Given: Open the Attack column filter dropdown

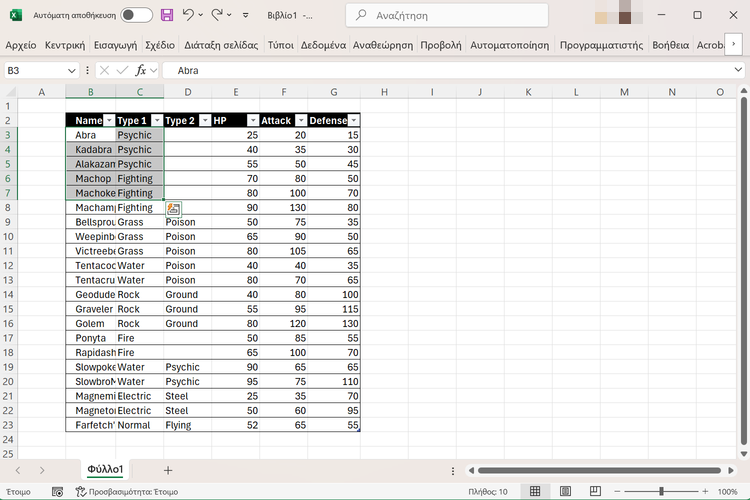Looking at the screenshot, I should pyautogui.click(x=301, y=120).
